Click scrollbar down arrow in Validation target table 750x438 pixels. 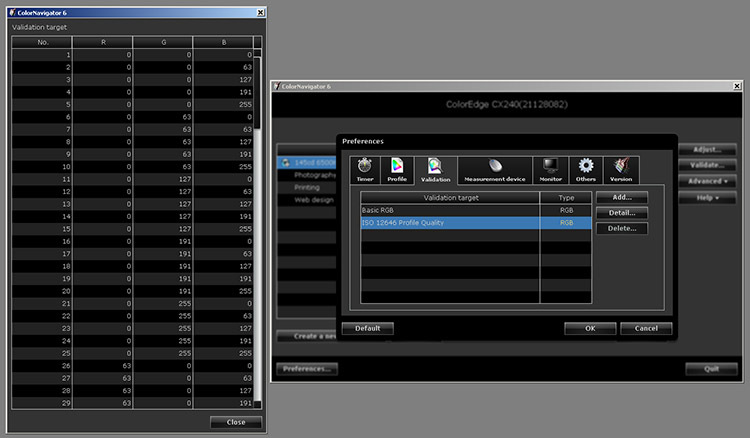coord(257,405)
